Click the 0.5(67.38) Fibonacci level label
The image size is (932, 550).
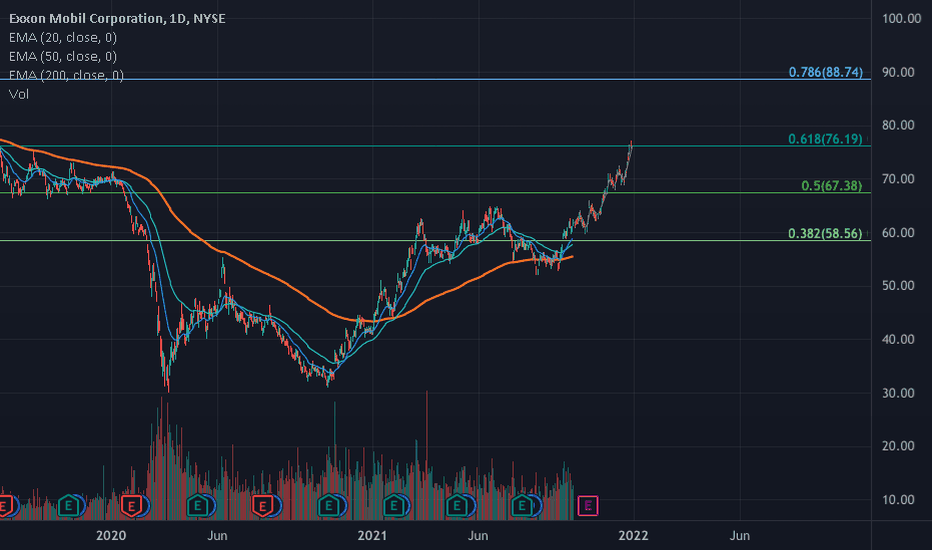pyautogui.click(x=832, y=186)
